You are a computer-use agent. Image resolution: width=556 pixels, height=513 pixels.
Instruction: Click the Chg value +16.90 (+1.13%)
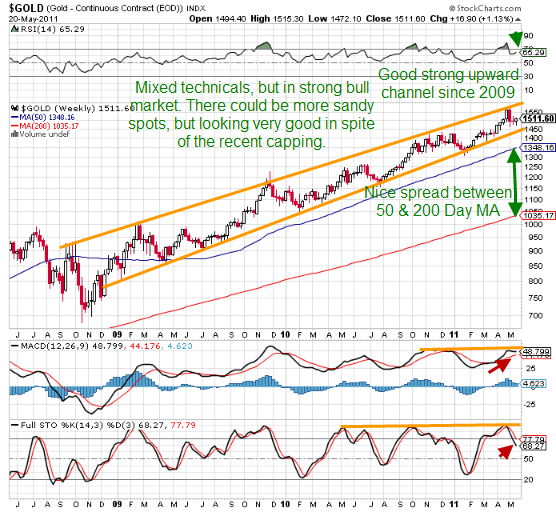coord(482,19)
